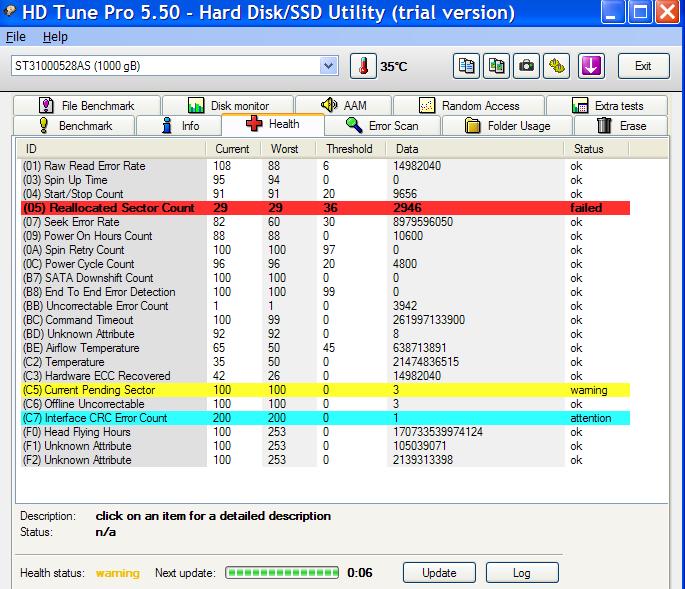Select the Power Cycle Count row
This screenshot has width=685, height=589.
pyautogui.click(x=325, y=264)
